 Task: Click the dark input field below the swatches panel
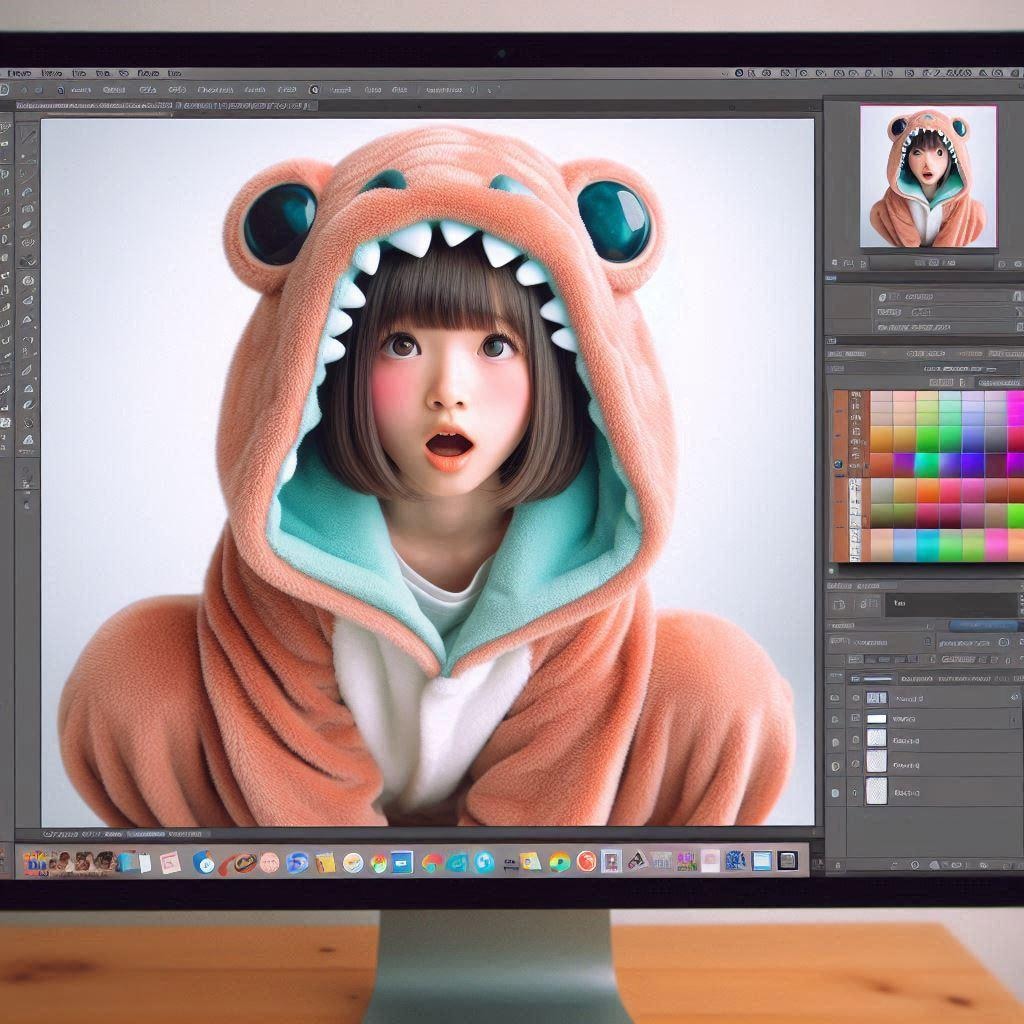tap(951, 605)
